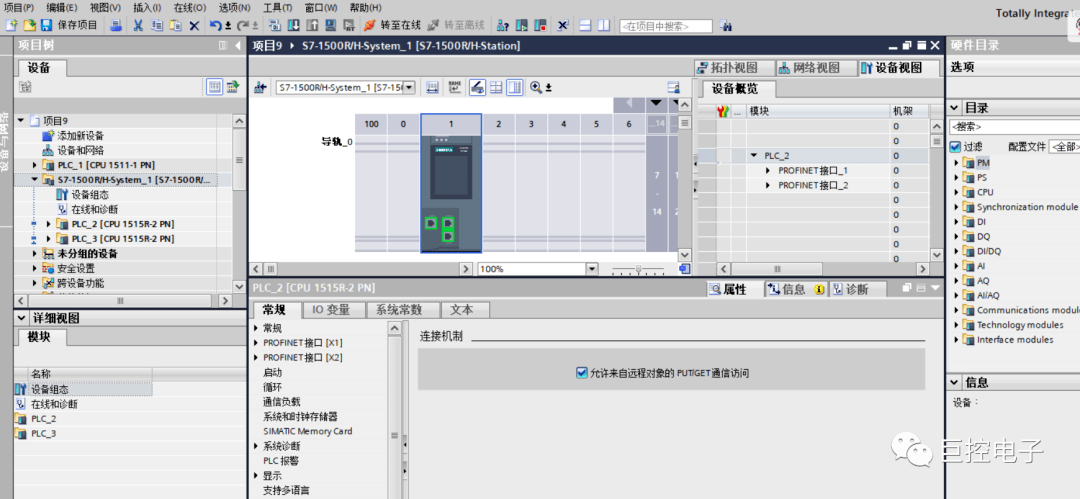Uncheck the 过滤 filter checkbox in catalog
Viewport: 1080px width, 499px height.
tap(955, 146)
